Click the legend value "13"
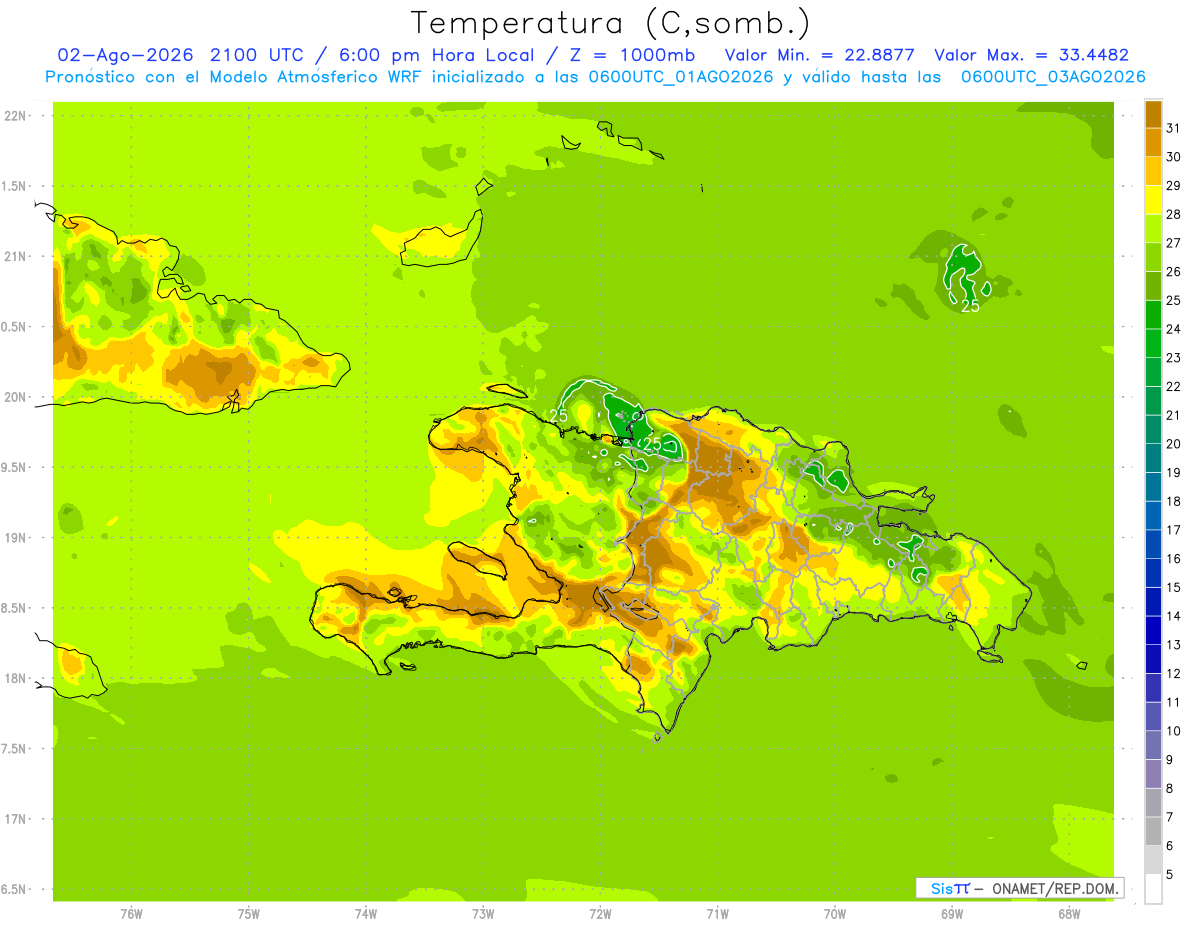 [x=1174, y=645]
